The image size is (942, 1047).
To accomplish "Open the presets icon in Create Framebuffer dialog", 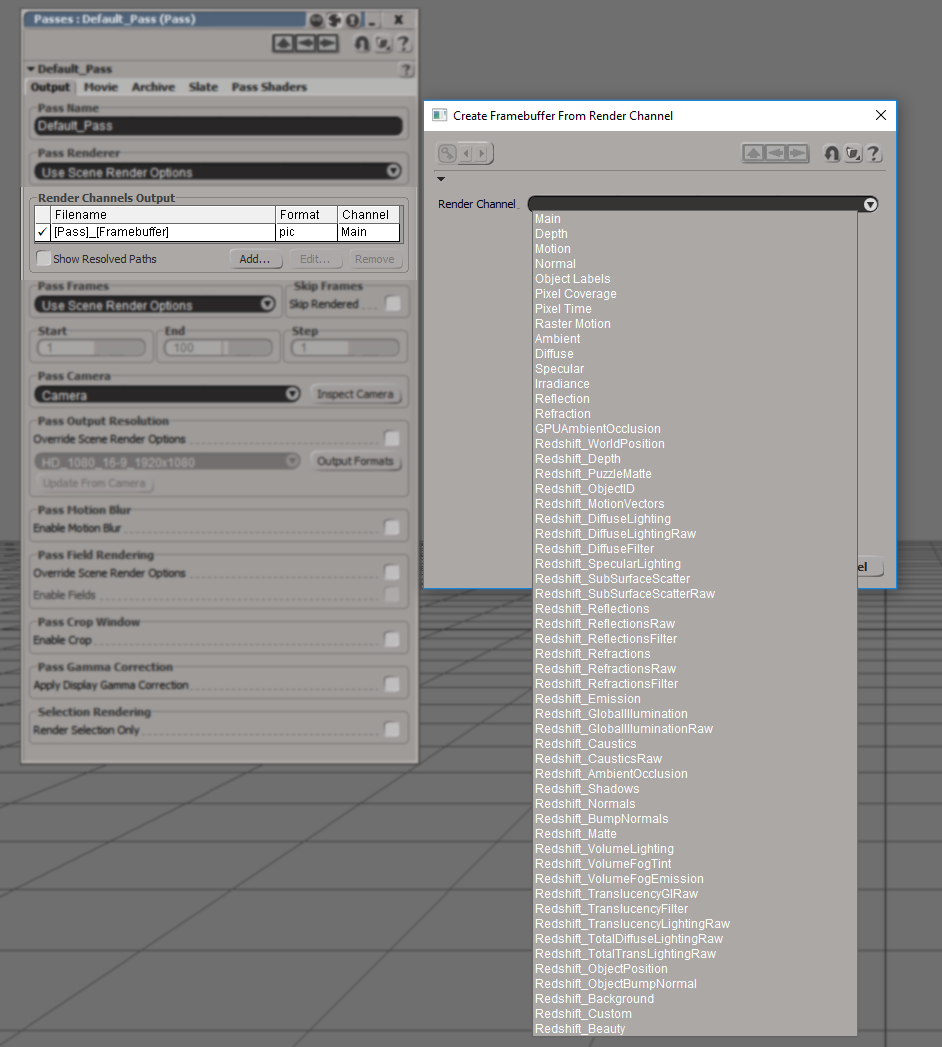I will click(853, 154).
